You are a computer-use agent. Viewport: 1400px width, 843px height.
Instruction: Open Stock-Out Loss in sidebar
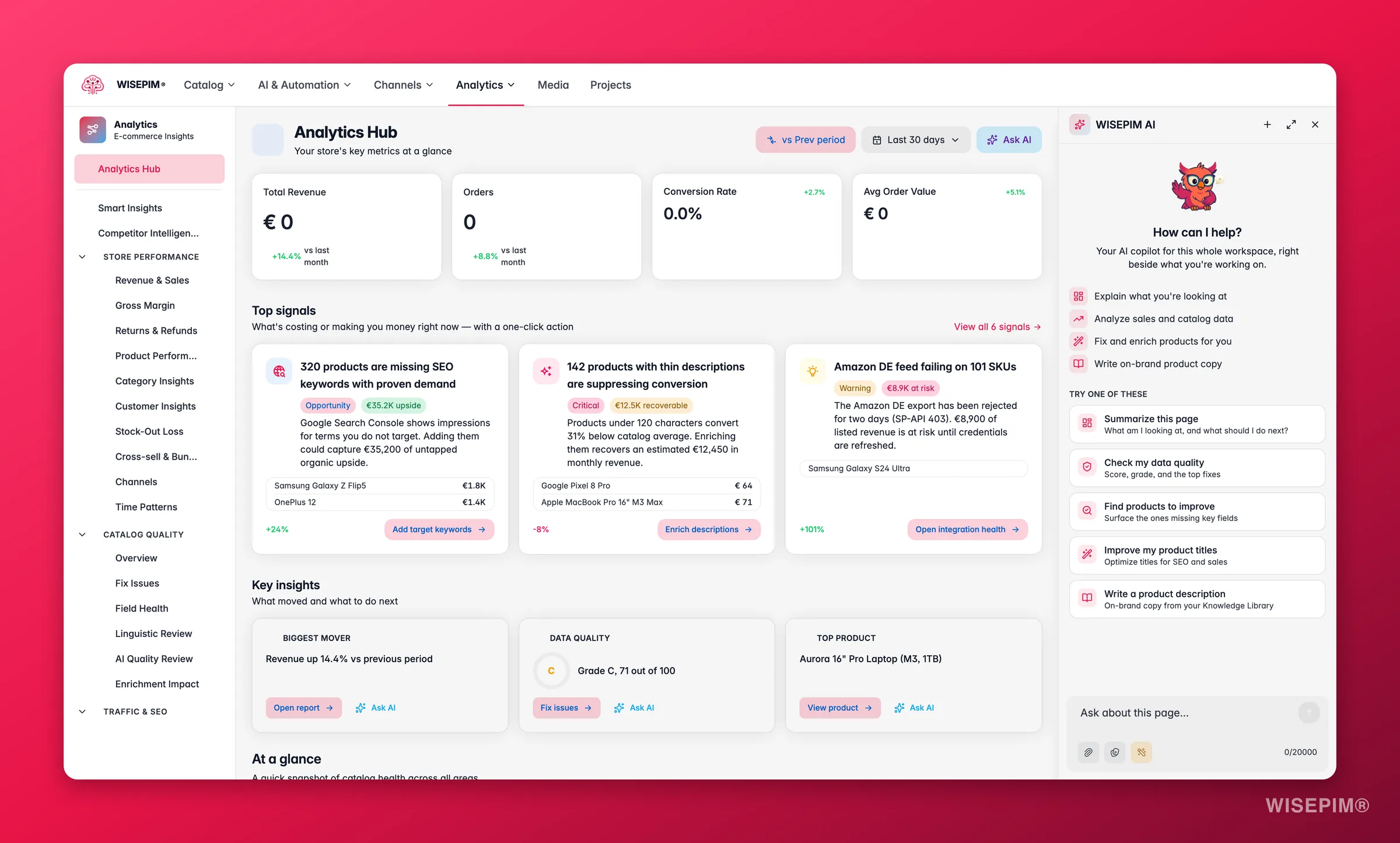coord(149,432)
